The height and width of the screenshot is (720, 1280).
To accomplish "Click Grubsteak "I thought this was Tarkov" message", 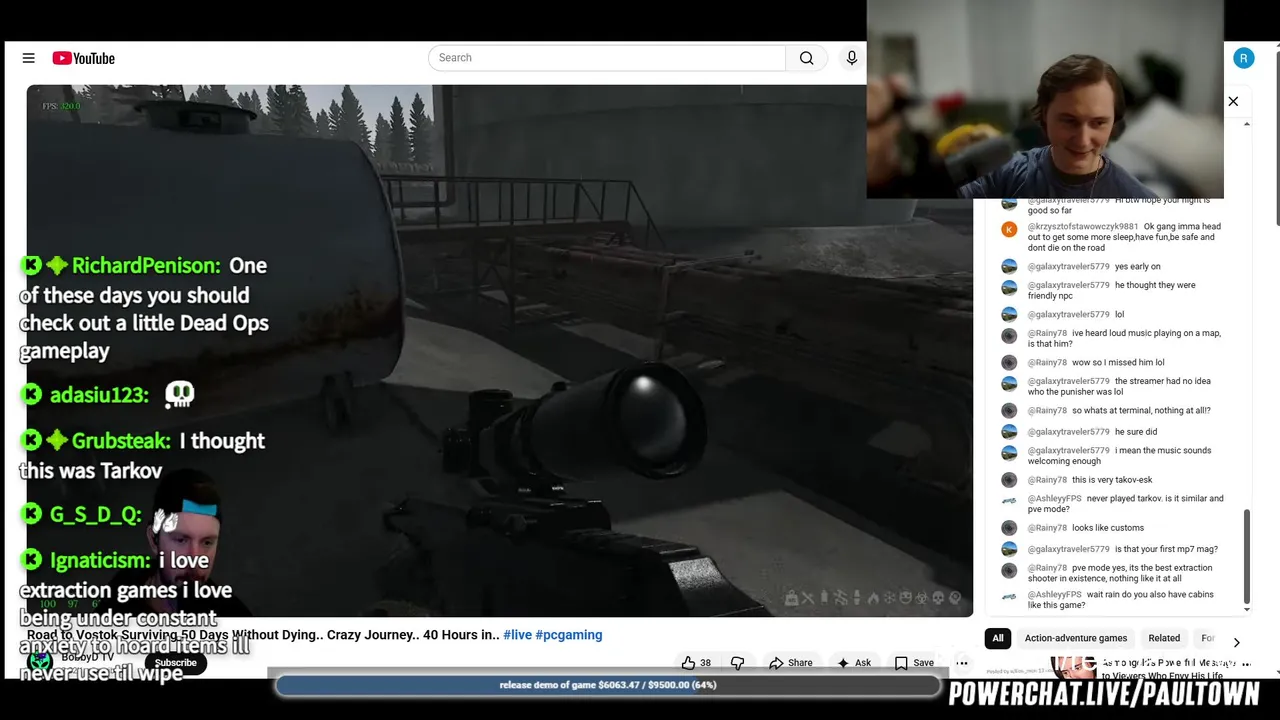I will 142,455.
